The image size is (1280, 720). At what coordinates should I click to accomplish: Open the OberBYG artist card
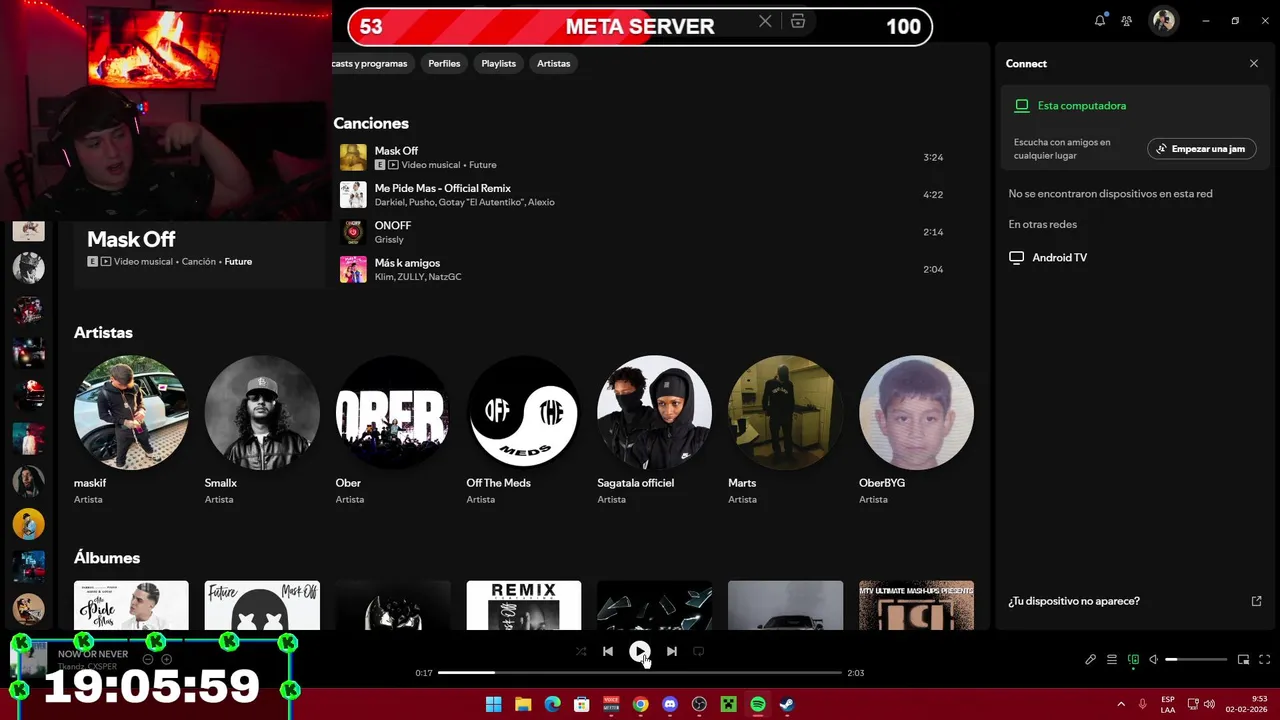(916, 430)
